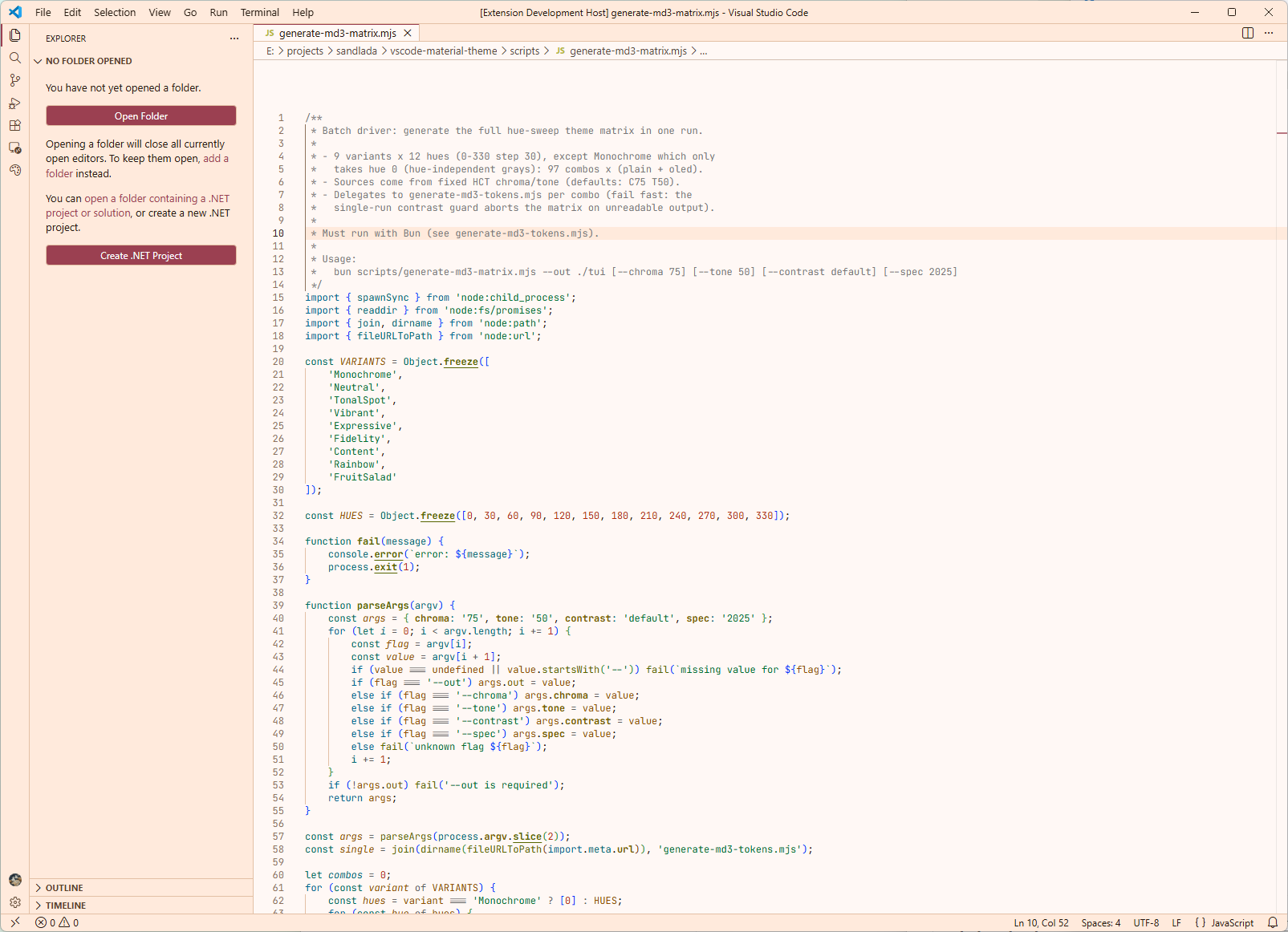The width and height of the screenshot is (1288, 932).
Task: Open the Run menu
Action: pos(218,12)
